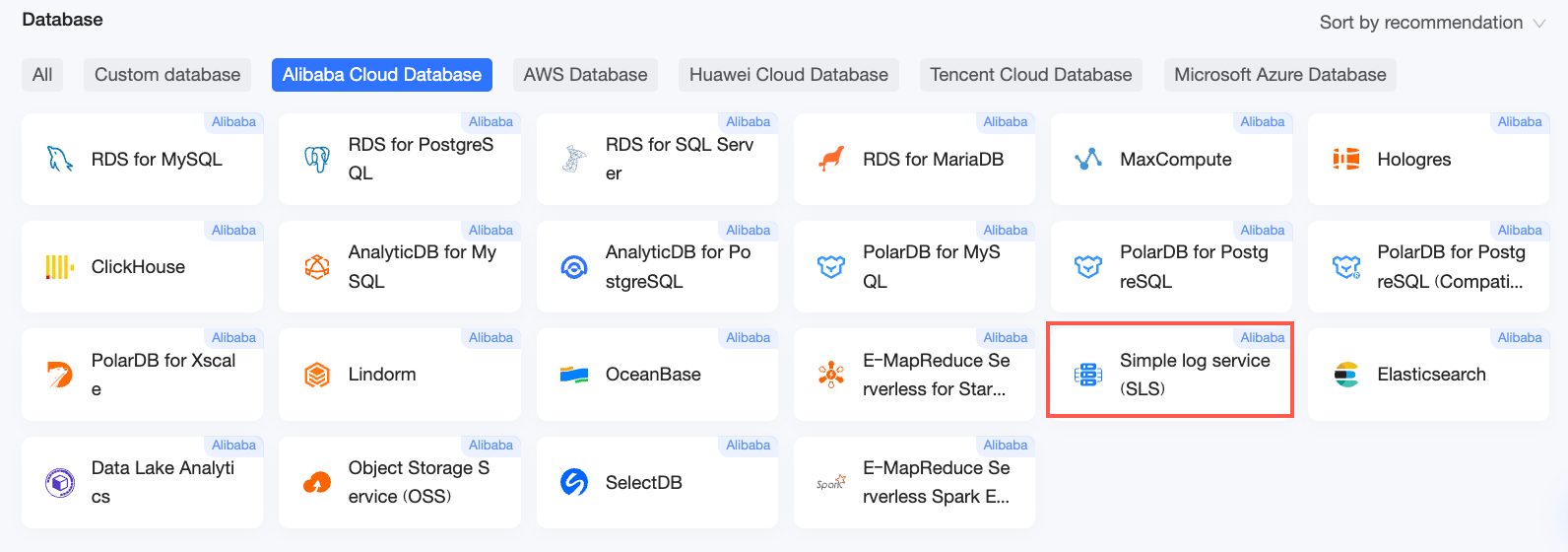Click the OceanBase icon
The width and height of the screenshot is (1568, 552).
tap(574, 375)
